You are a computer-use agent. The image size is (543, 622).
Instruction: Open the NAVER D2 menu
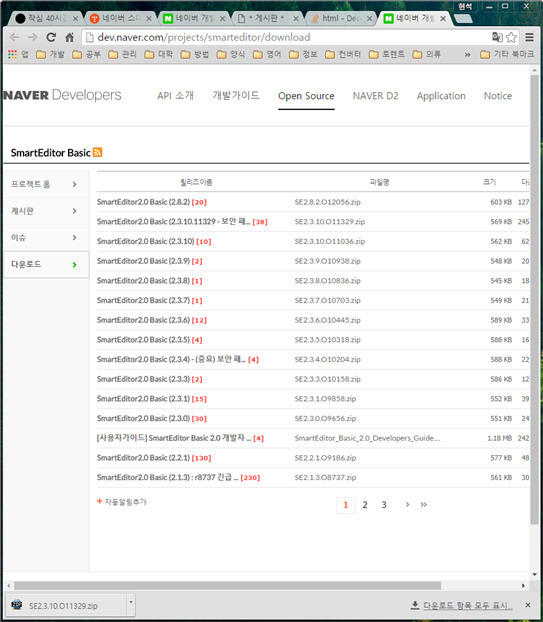click(x=375, y=96)
